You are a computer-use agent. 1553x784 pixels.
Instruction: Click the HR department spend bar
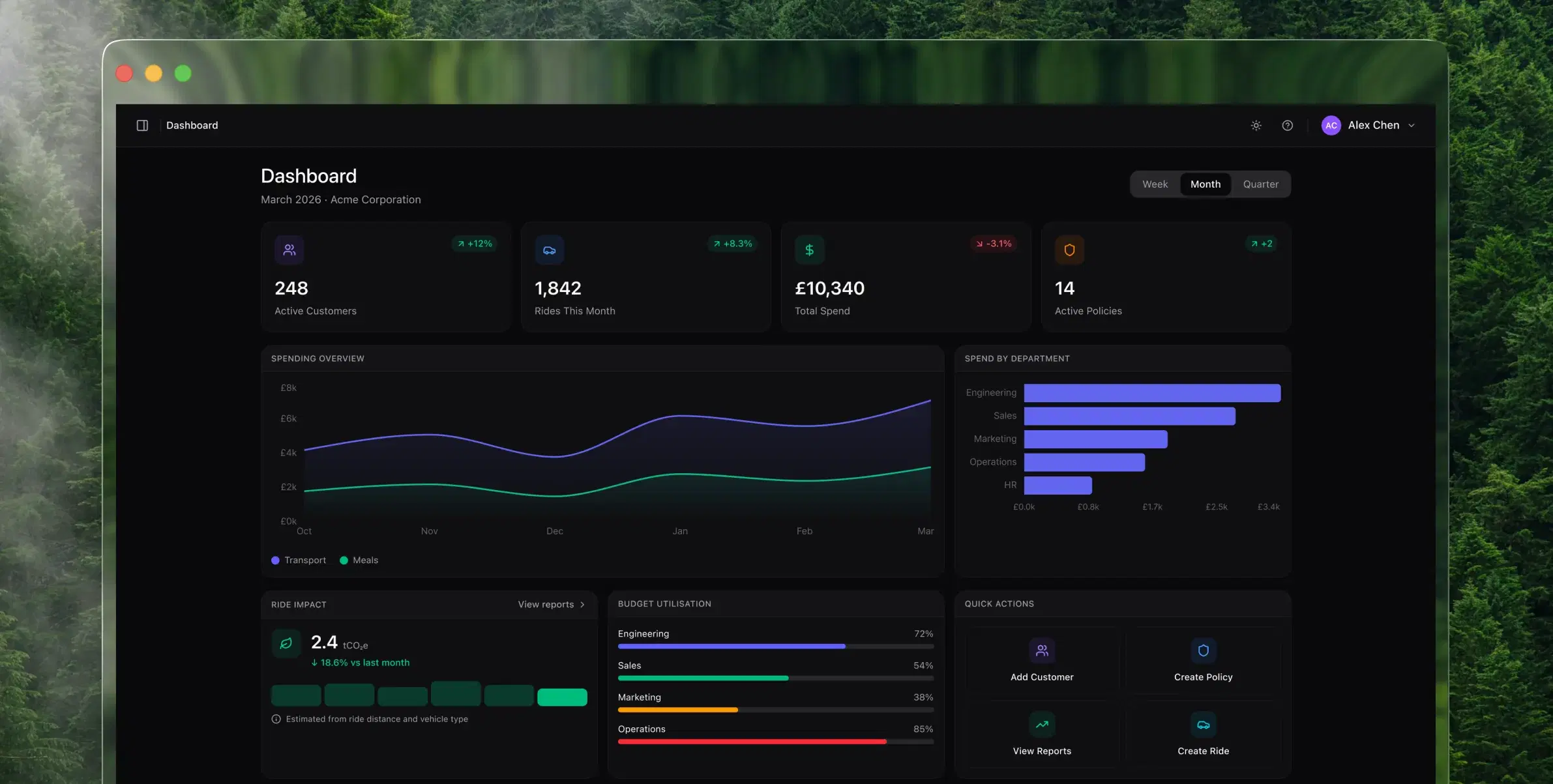click(1058, 486)
